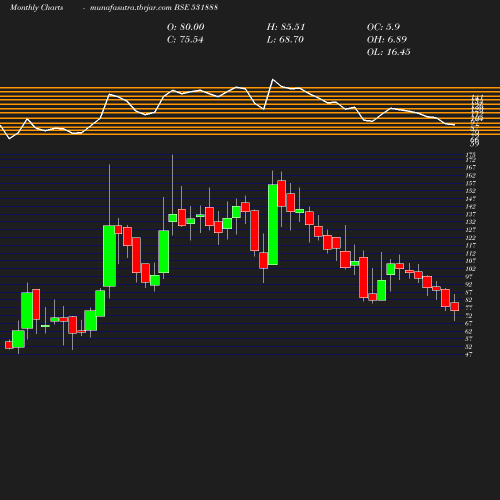Click the first small red candlestick of the chart

[9, 345]
